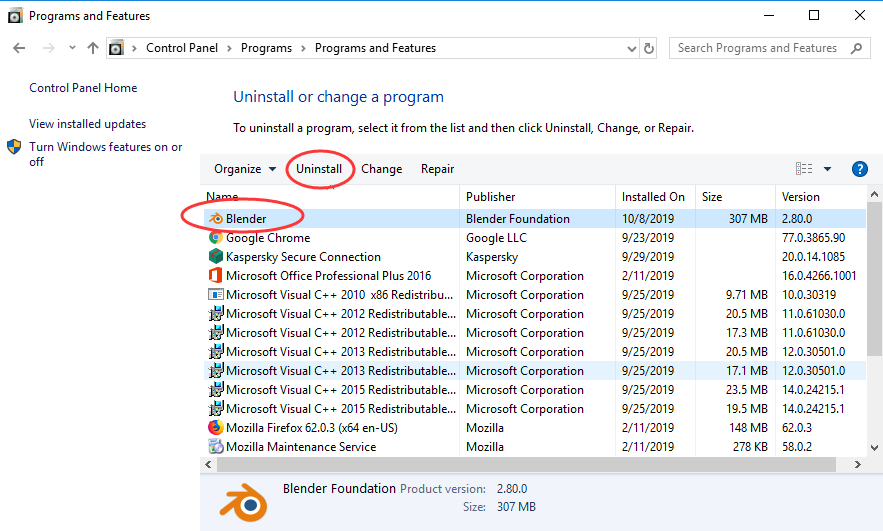
Task: Click the horizontal scrollbar thumb
Action: point(527,465)
